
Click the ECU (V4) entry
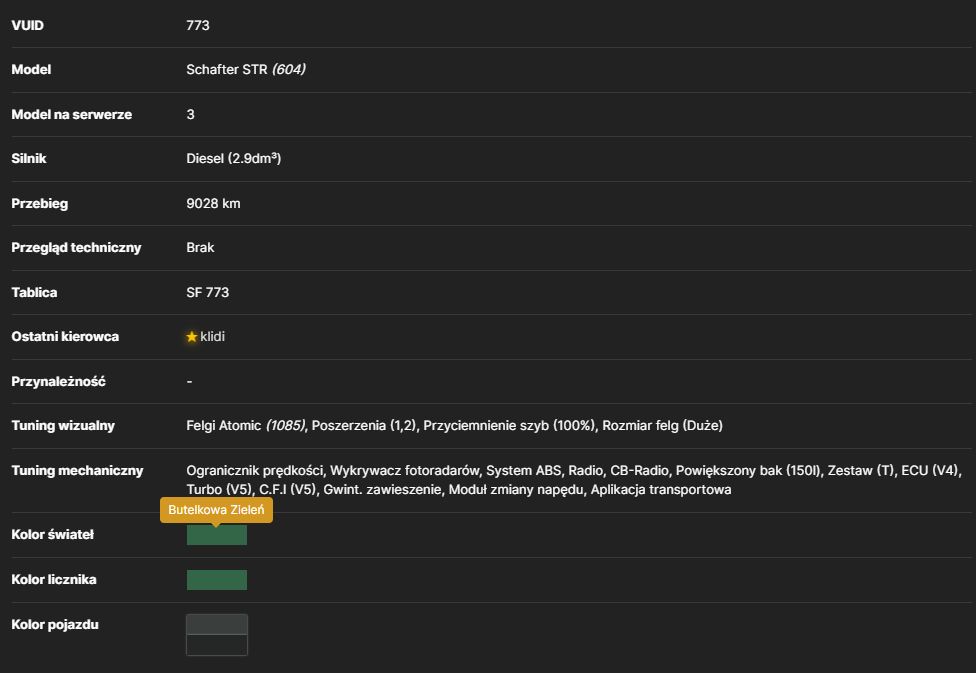pos(930,471)
